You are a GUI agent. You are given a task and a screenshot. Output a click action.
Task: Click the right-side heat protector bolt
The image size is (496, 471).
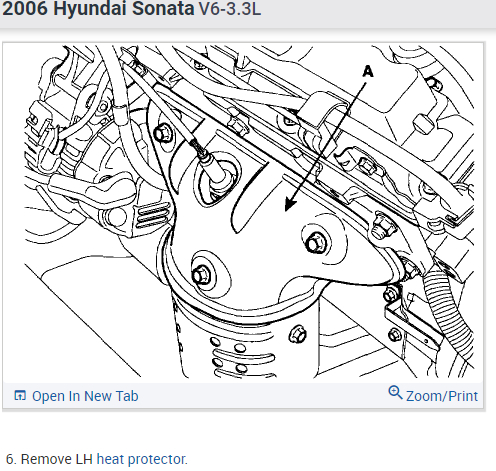tap(315, 243)
